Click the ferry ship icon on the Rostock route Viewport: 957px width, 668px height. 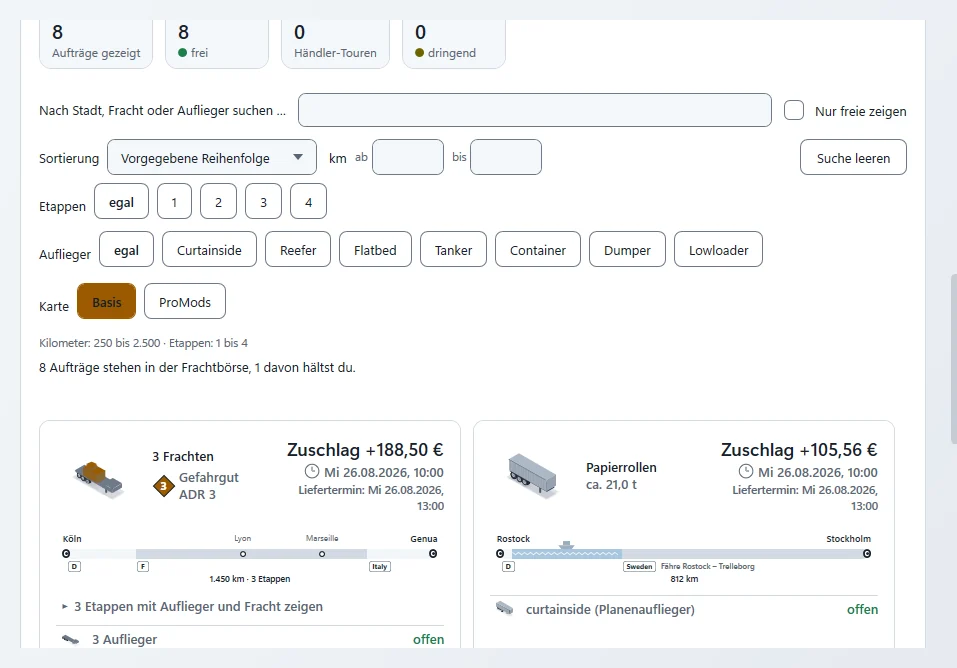click(x=566, y=545)
